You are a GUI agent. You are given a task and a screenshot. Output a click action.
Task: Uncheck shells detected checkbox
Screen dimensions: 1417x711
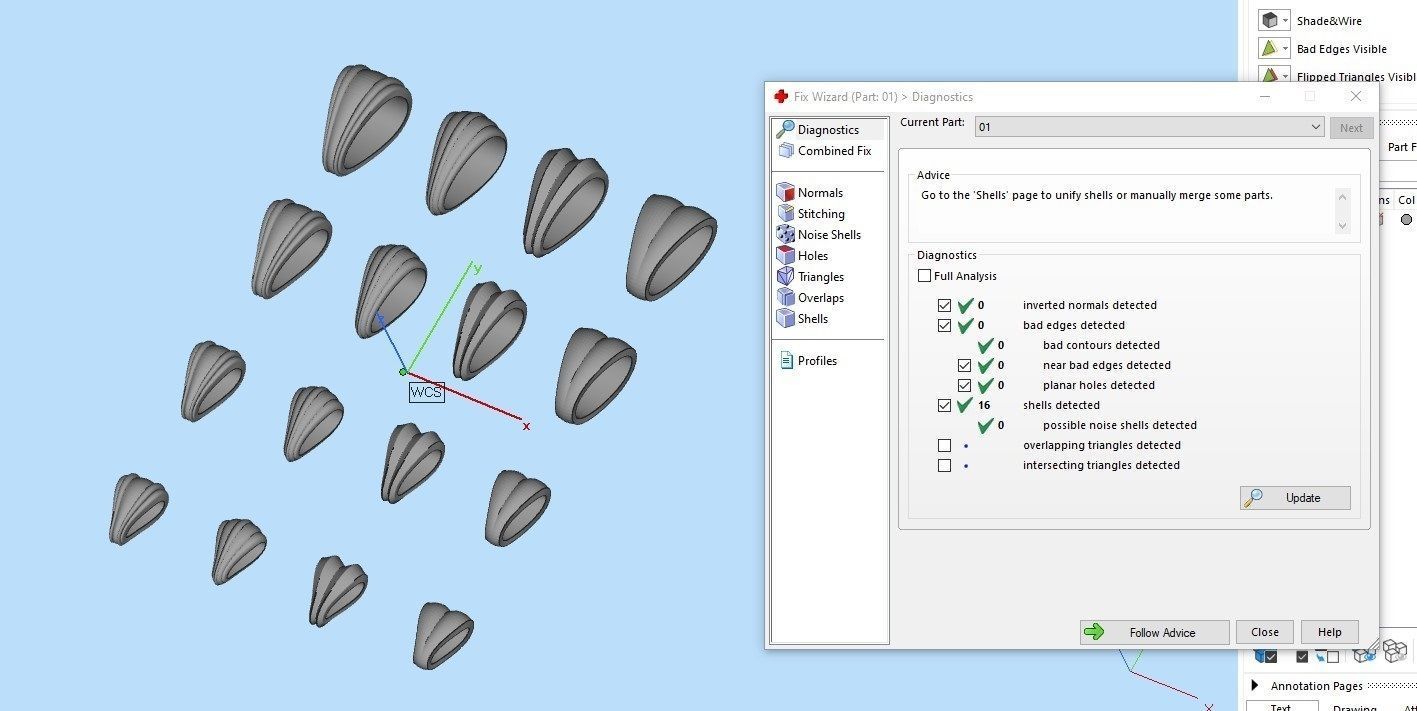944,405
